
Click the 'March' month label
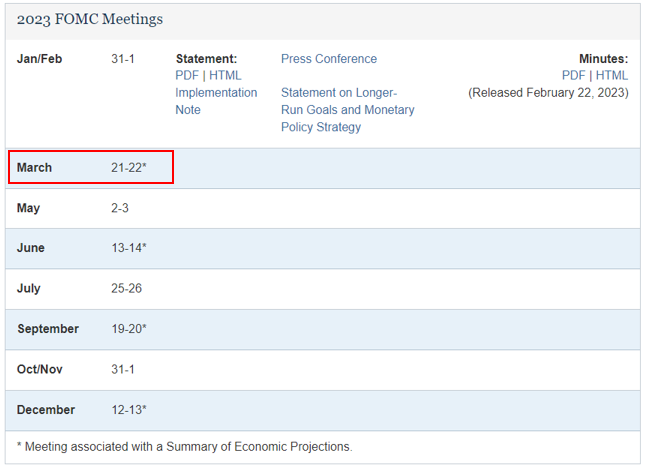pos(35,167)
